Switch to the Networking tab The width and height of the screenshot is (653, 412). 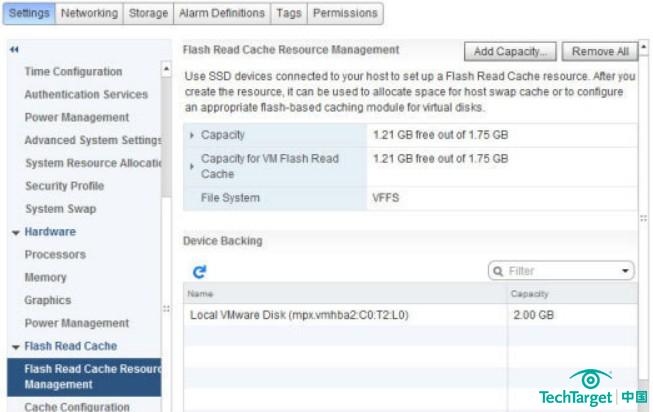pyautogui.click(x=89, y=13)
